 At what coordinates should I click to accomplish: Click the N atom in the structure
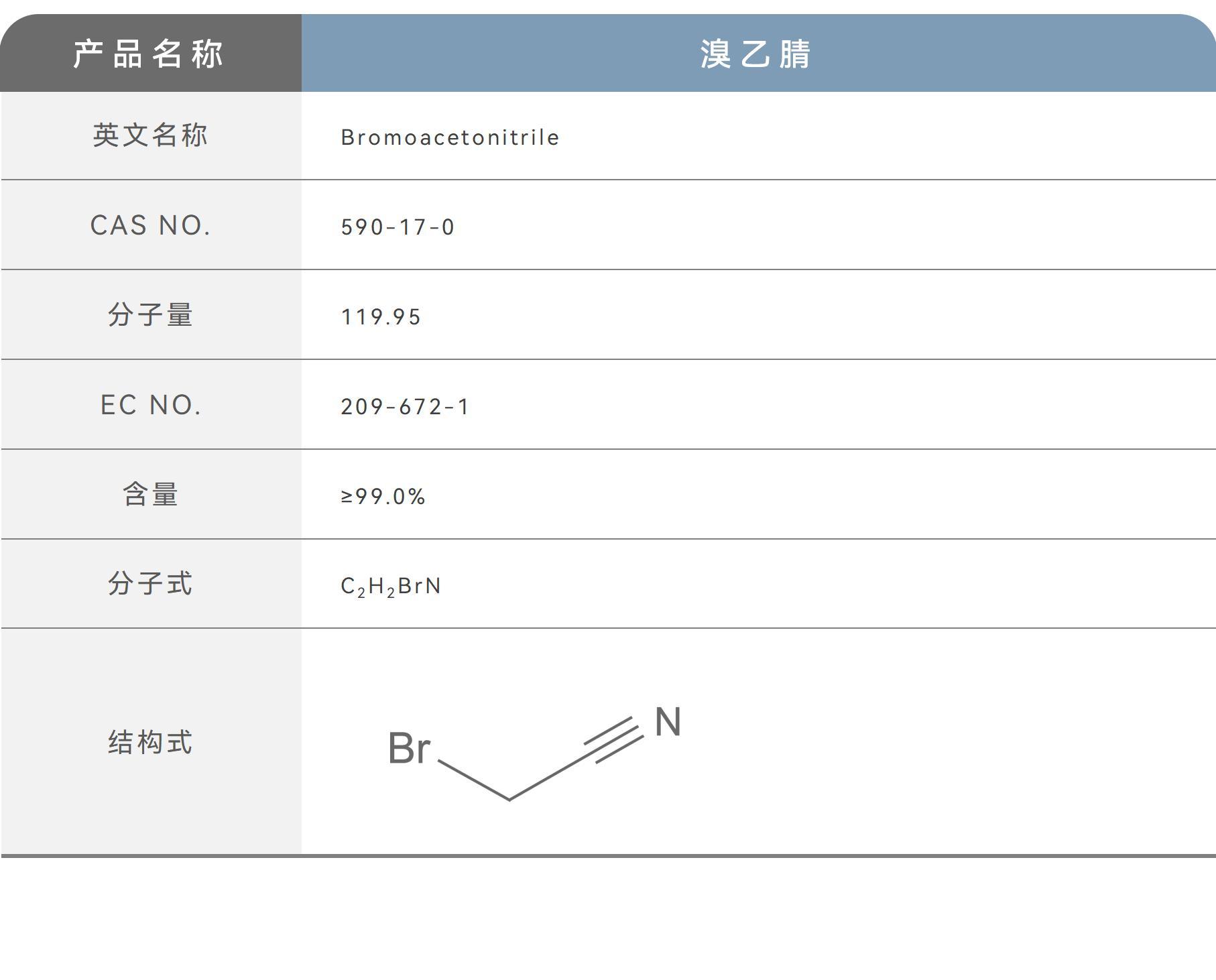[668, 723]
